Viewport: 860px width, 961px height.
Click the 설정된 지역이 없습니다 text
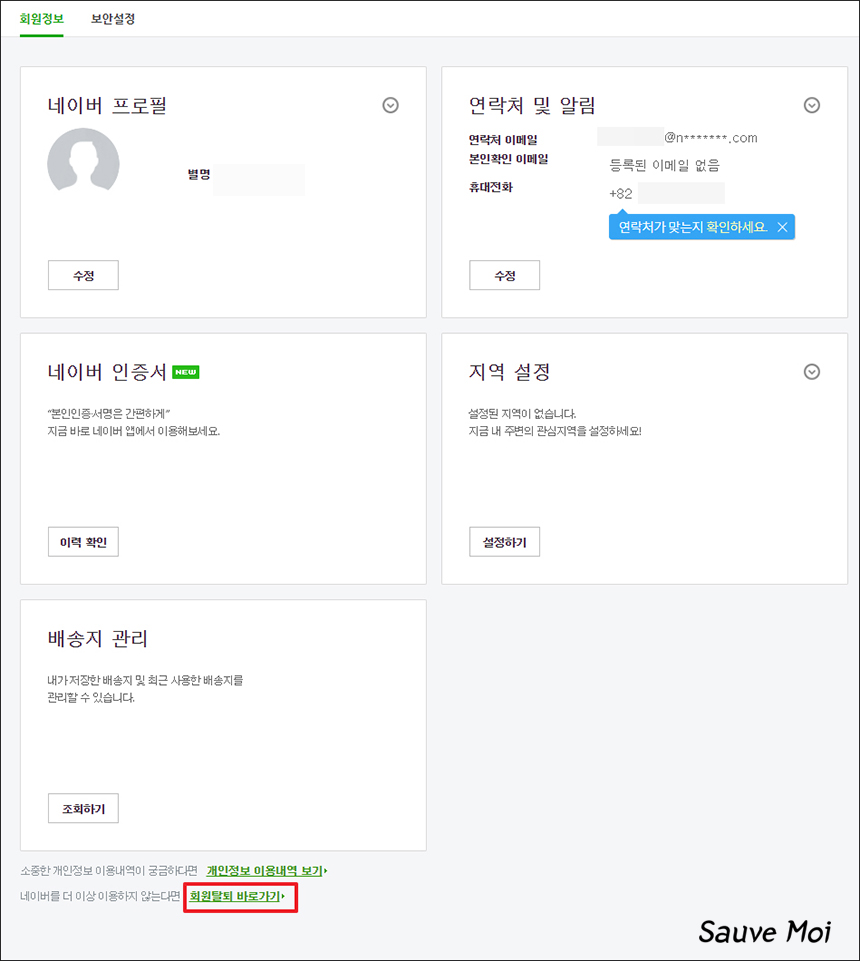[522, 414]
